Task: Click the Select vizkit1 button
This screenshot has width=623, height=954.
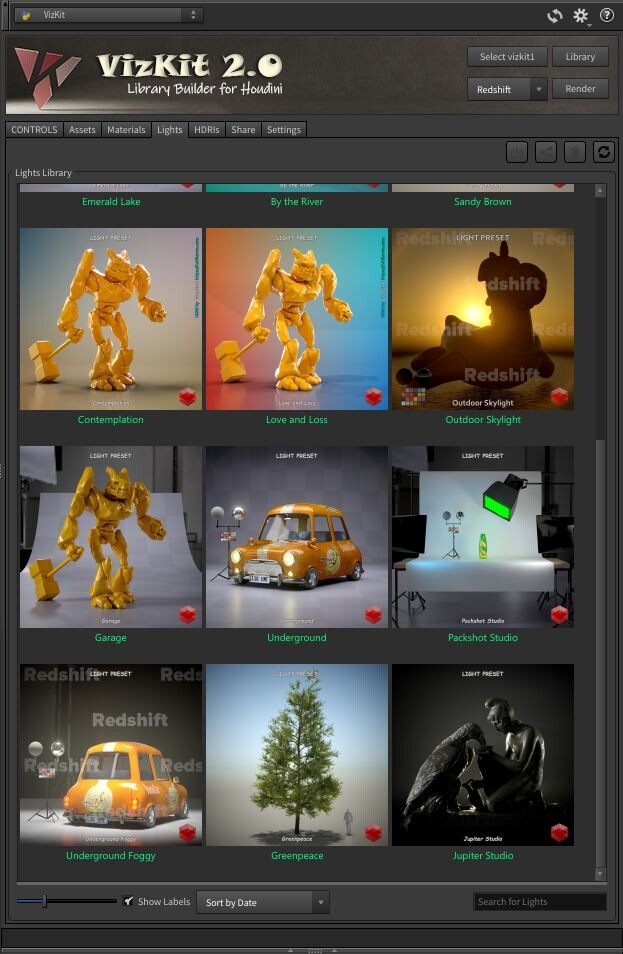Action: click(x=507, y=57)
